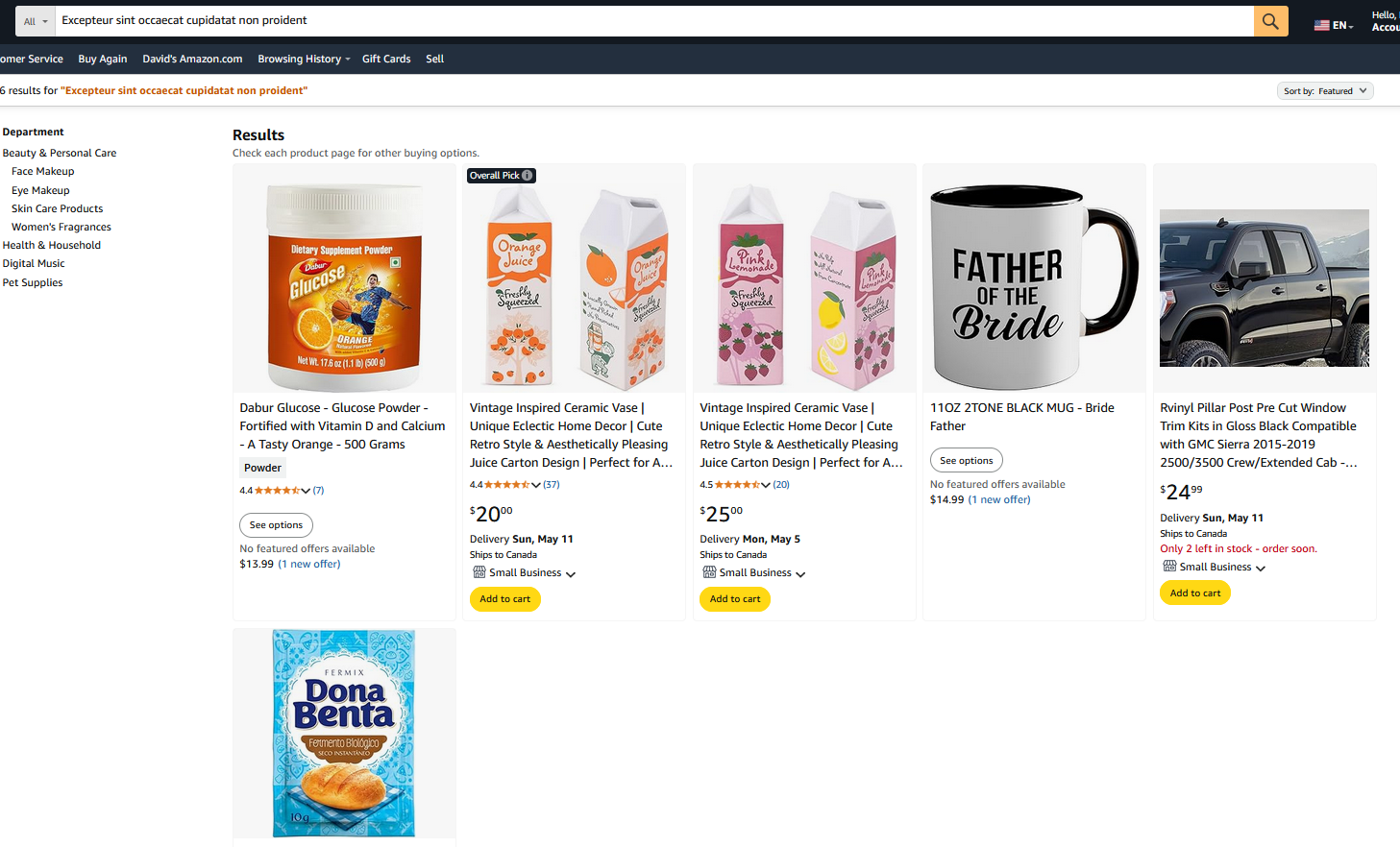1400x847 pixels.
Task: Open the All search category dropdown
Action: (x=36, y=21)
